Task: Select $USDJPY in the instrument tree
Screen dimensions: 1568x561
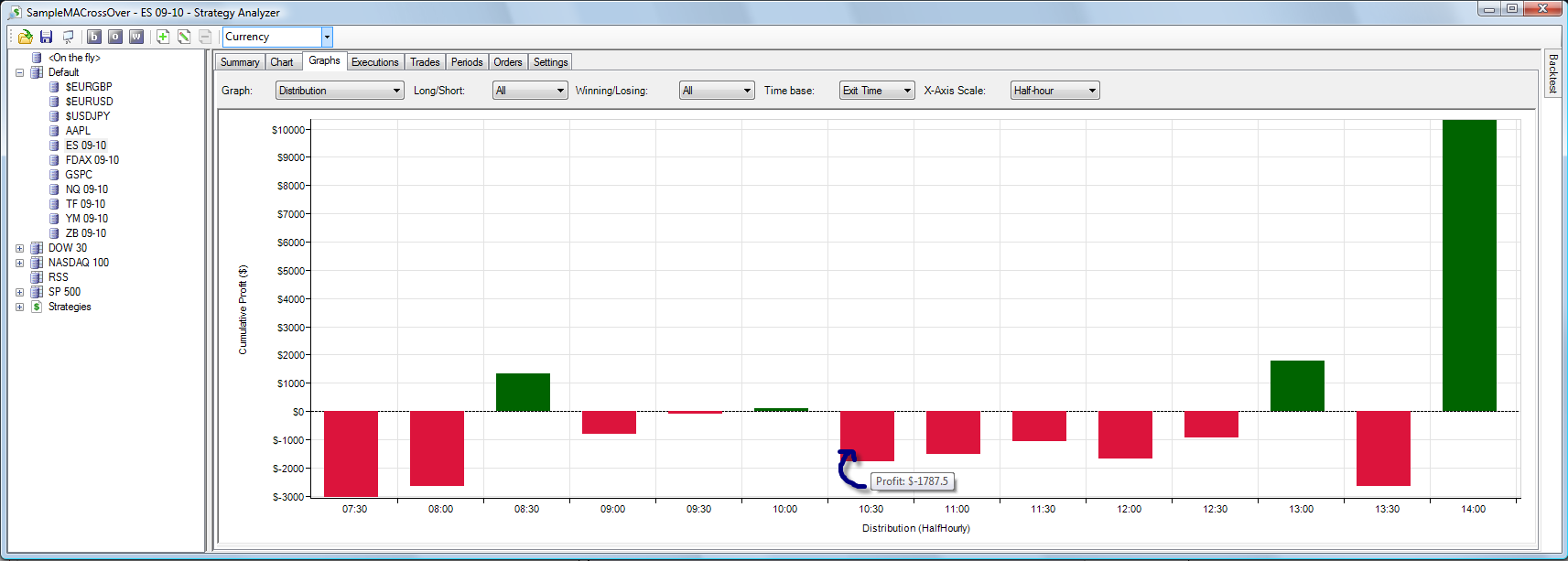Action: click(x=88, y=116)
